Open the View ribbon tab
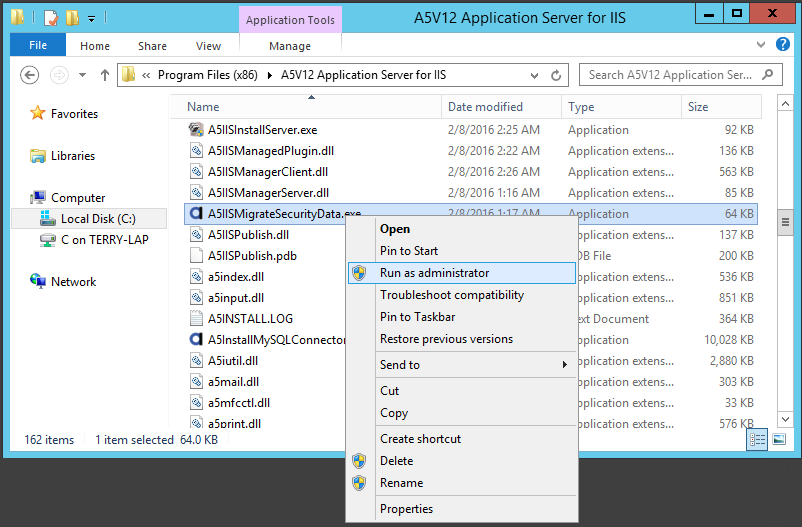Image resolution: width=802 pixels, height=527 pixels. [208, 46]
